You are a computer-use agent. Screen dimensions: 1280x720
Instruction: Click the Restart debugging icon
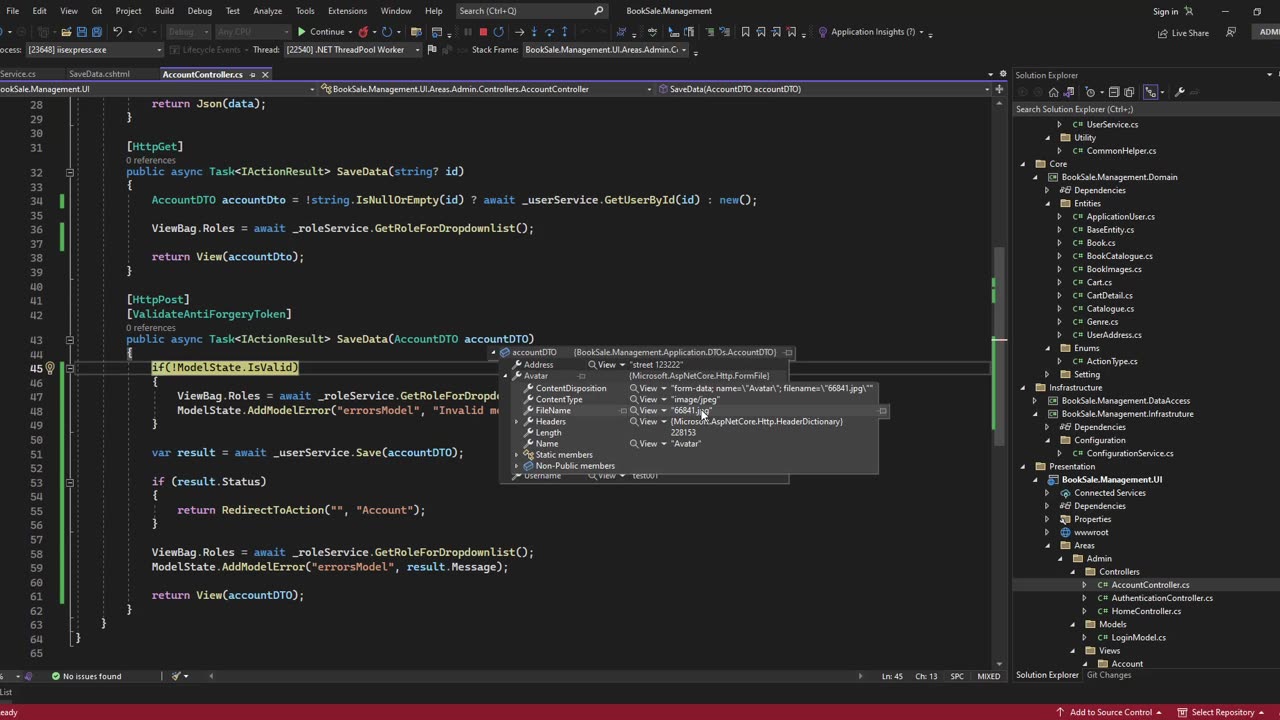pyautogui.click(x=498, y=32)
